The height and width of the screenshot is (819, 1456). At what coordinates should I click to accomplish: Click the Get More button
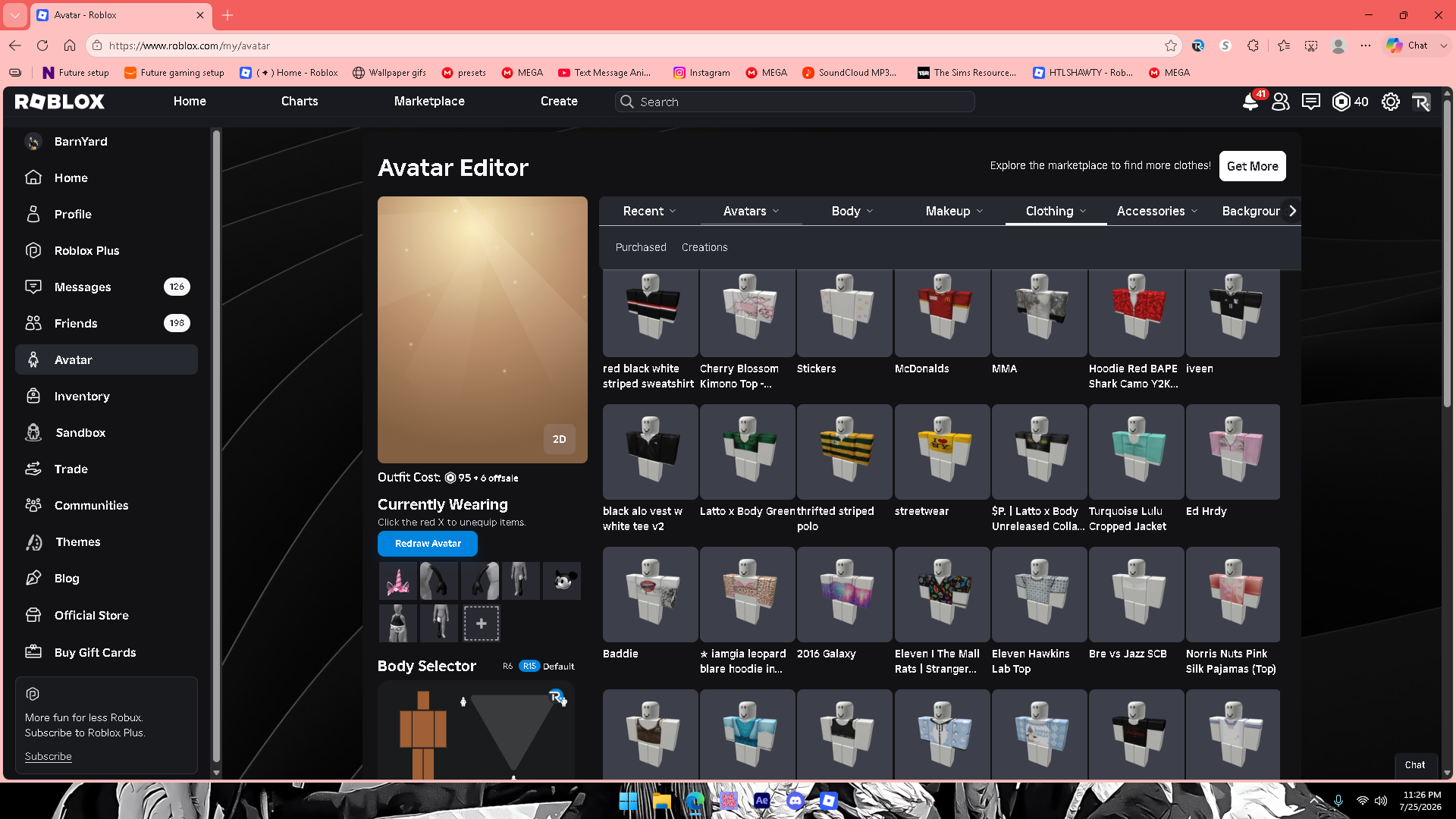pos(1253,166)
